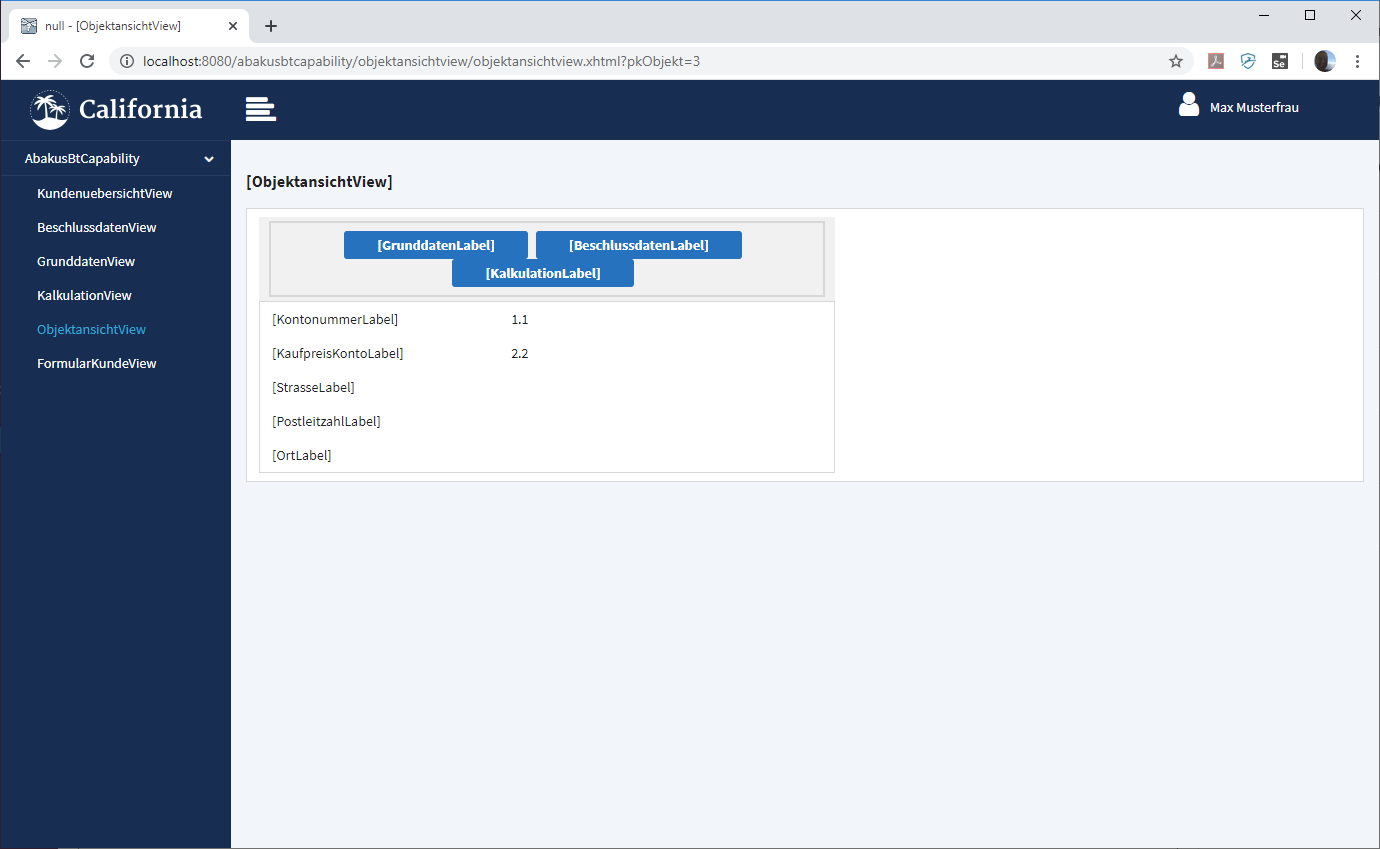This screenshot has width=1380, height=849.
Task: Click the [PostleitzahlLabel] text
Action: (326, 421)
